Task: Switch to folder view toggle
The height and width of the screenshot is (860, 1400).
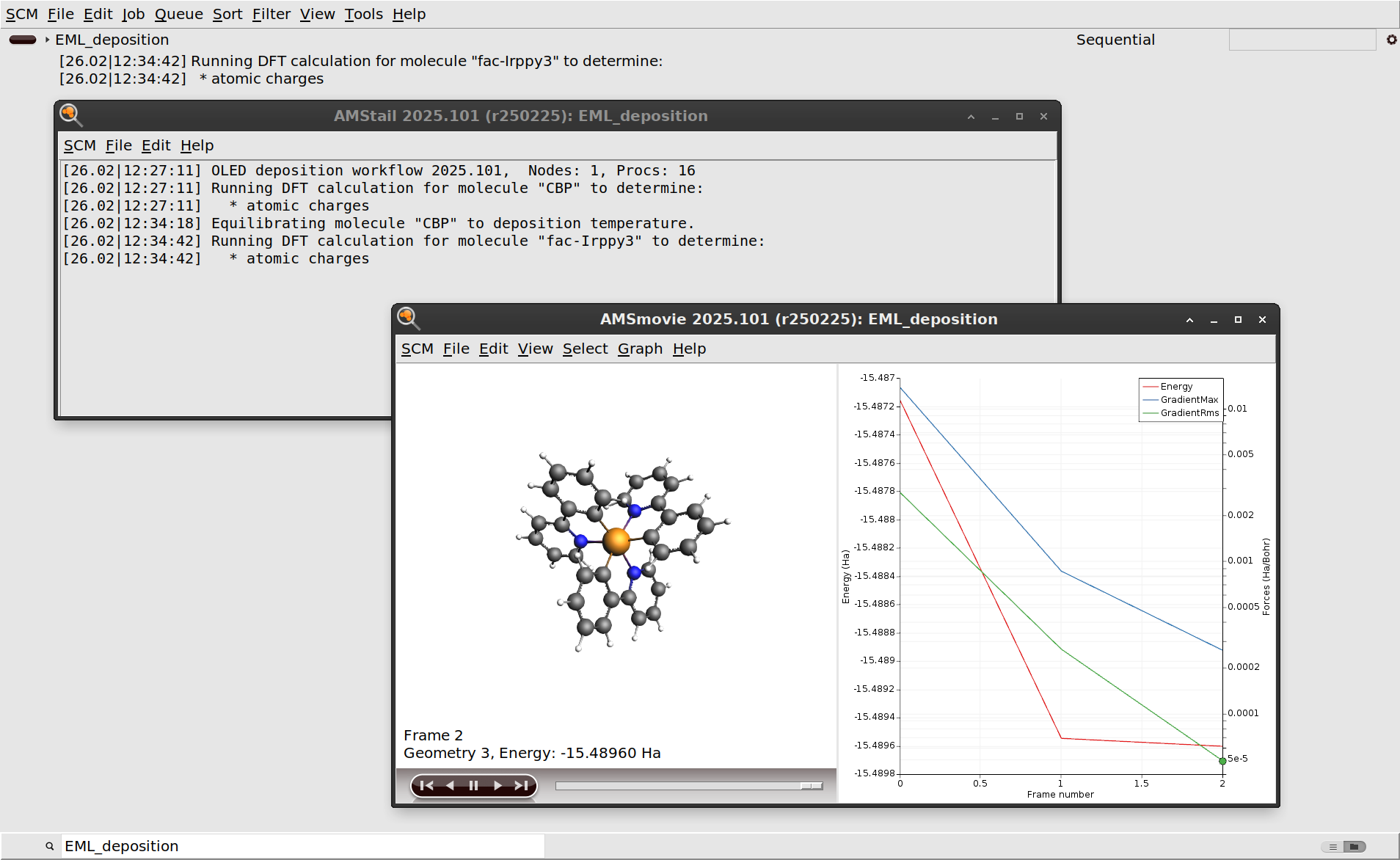Action: click(1355, 847)
